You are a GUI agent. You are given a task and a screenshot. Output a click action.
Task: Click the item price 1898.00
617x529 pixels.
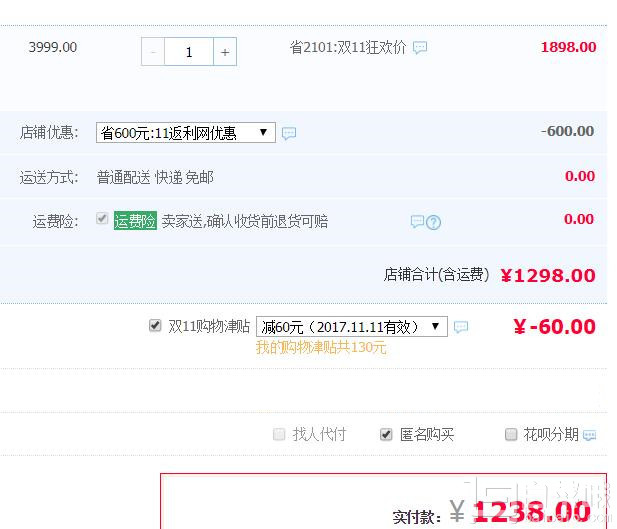[568, 47]
